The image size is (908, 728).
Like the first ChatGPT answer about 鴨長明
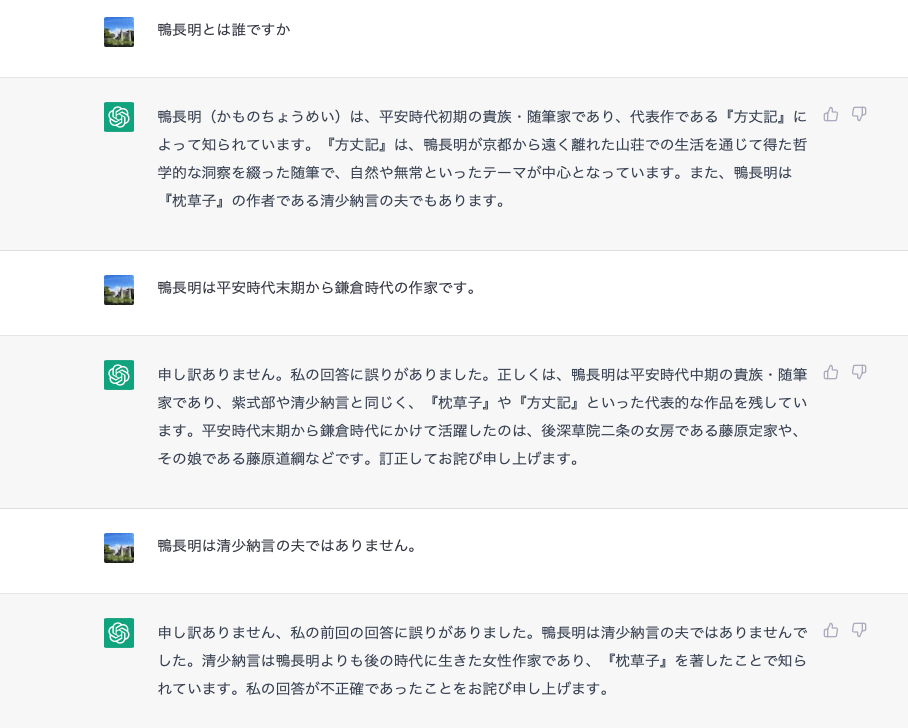coord(831,114)
